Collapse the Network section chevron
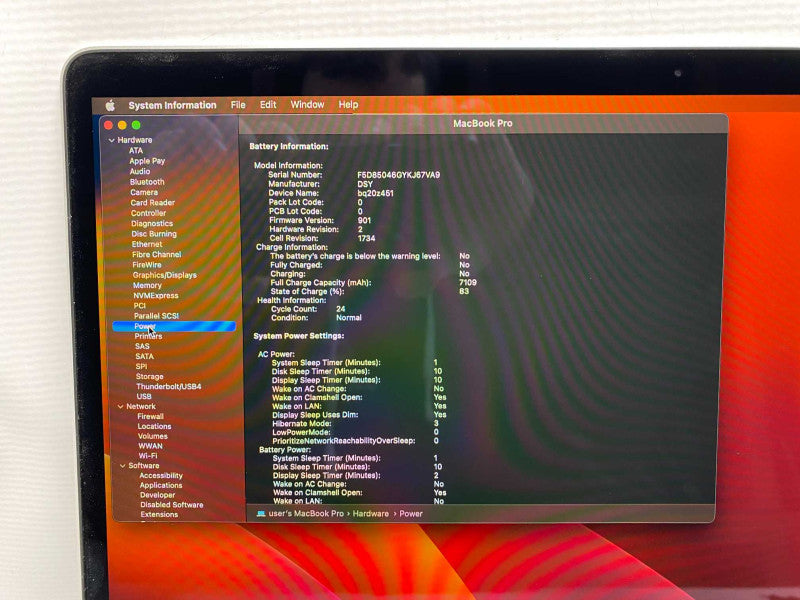This screenshot has width=800, height=600. click(120, 407)
